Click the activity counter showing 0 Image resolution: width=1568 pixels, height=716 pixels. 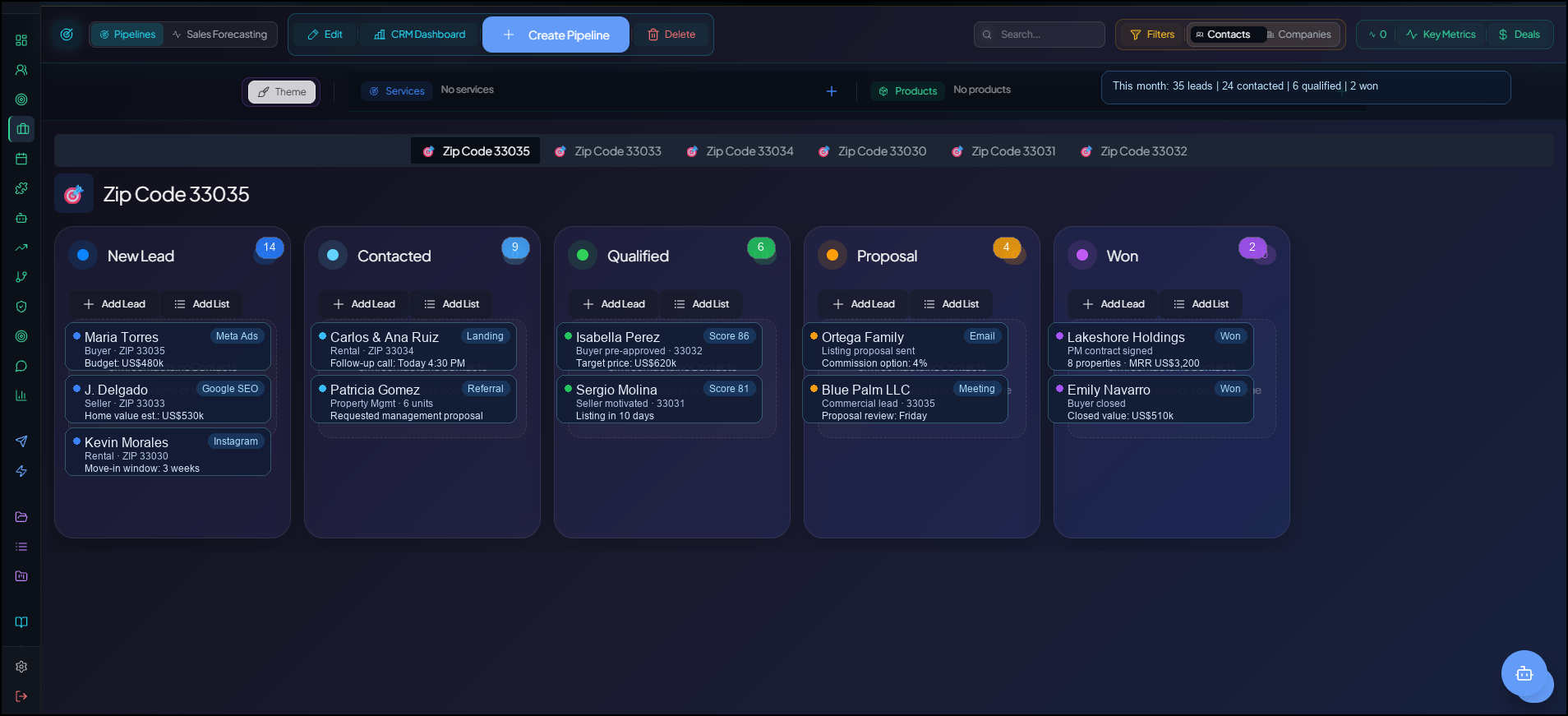point(1378,35)
